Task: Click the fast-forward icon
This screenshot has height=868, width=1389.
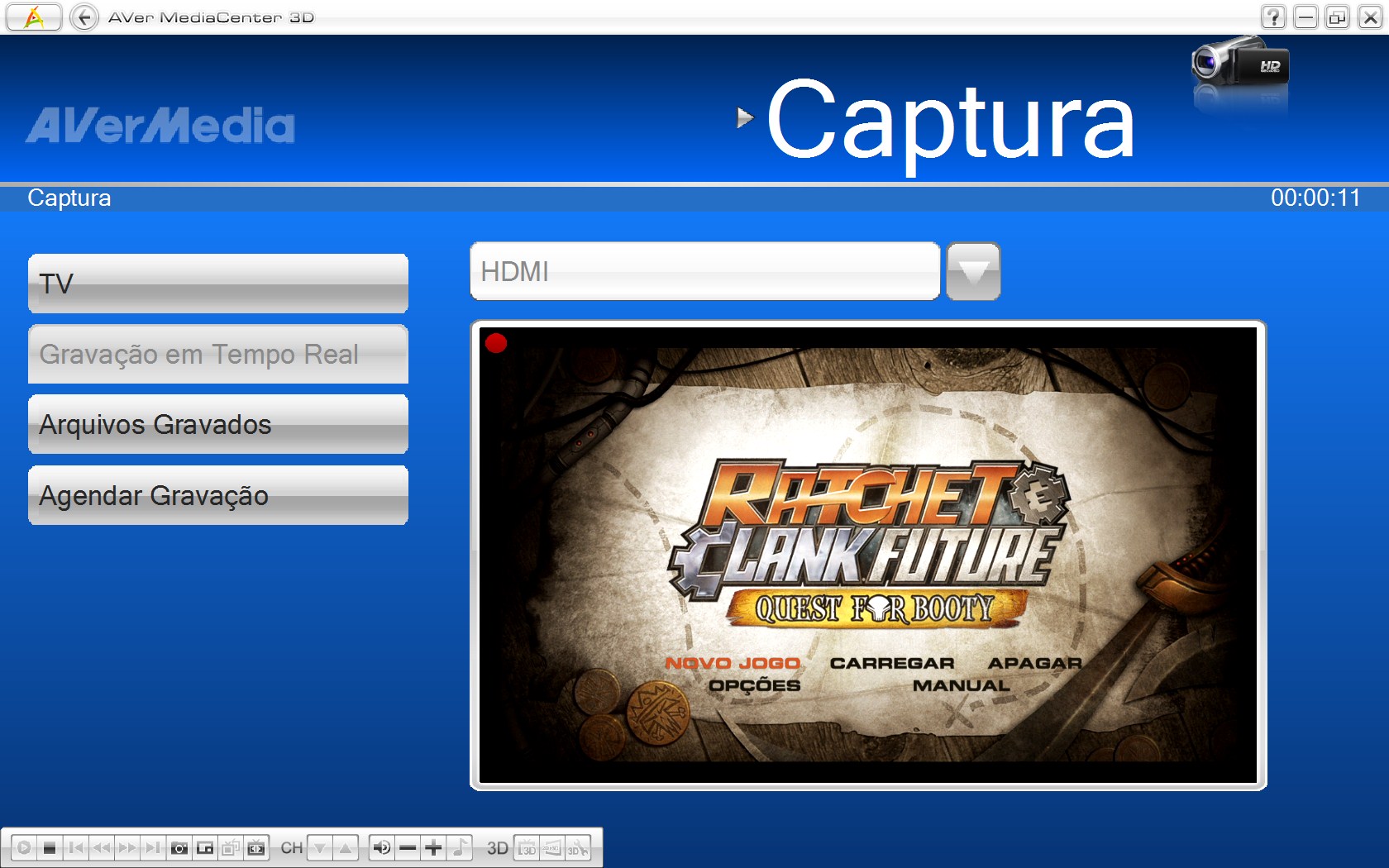Action: (126, 847)
